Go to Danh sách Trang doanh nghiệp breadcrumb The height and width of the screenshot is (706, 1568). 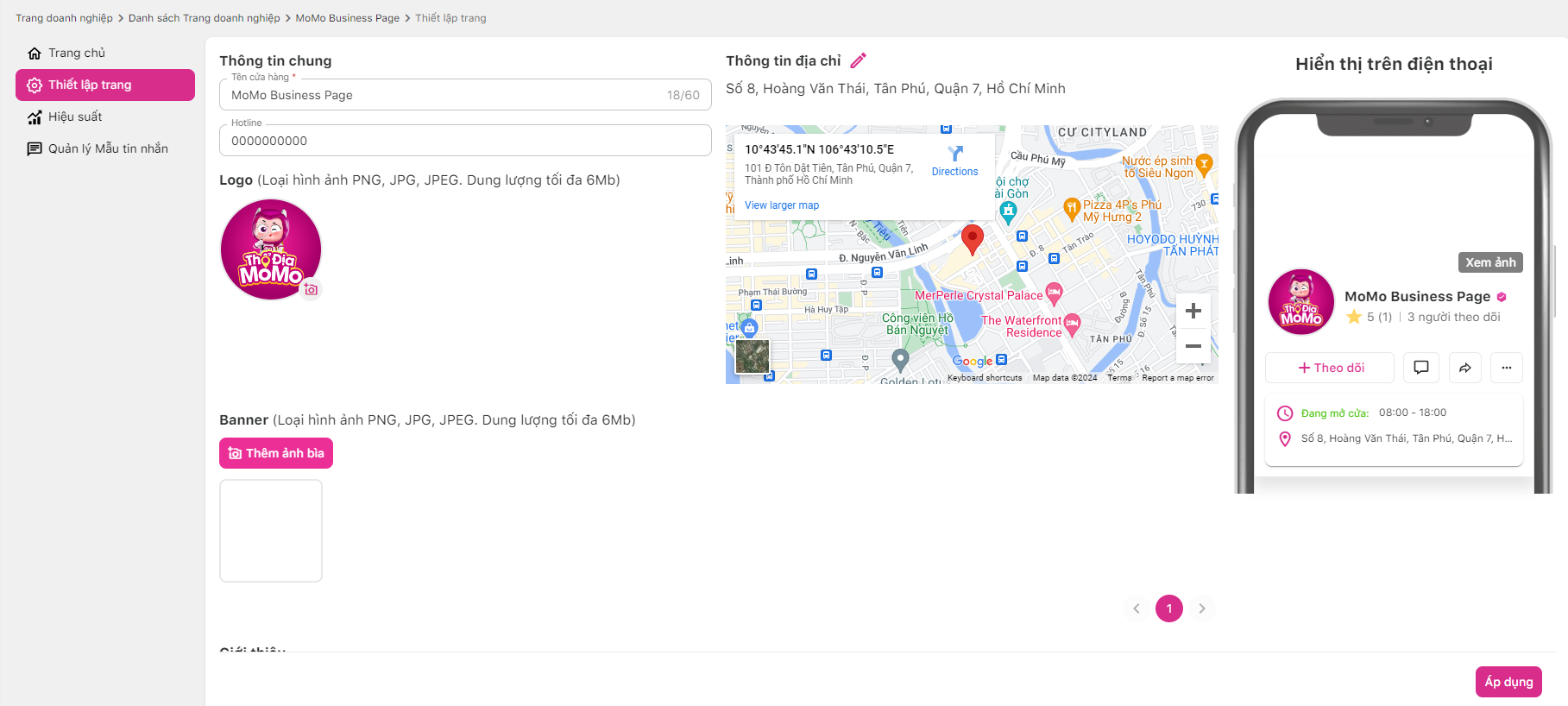click(x=205, y=18)
